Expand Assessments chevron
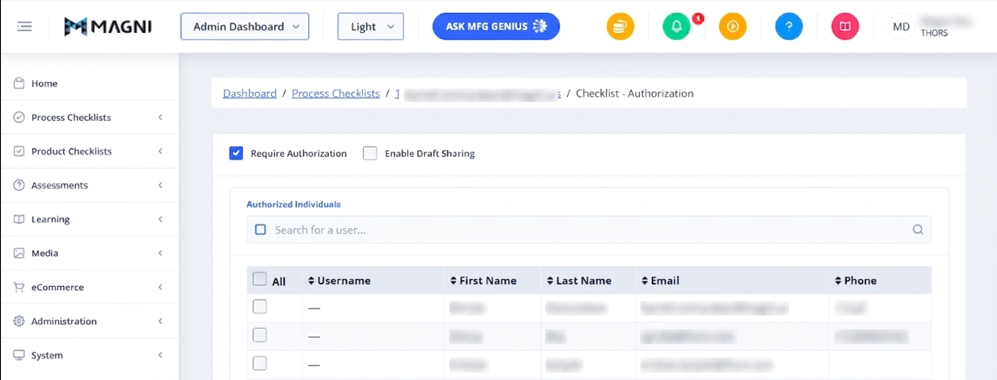The height and width of the screenshot is (380, 997). click(160, 185)
